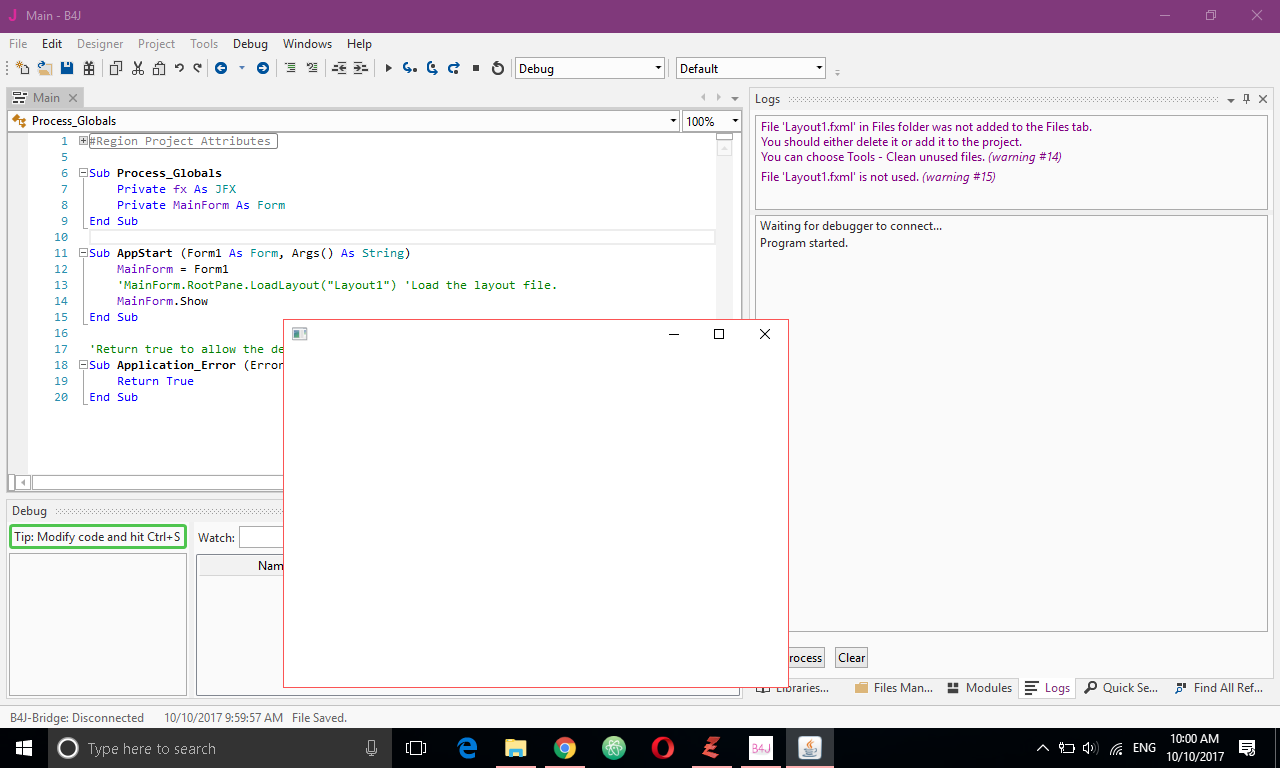The height and width of the screenshot is (768, 1280).
Task: Click the Undo arrow icon
Action: tap(179, 68)
